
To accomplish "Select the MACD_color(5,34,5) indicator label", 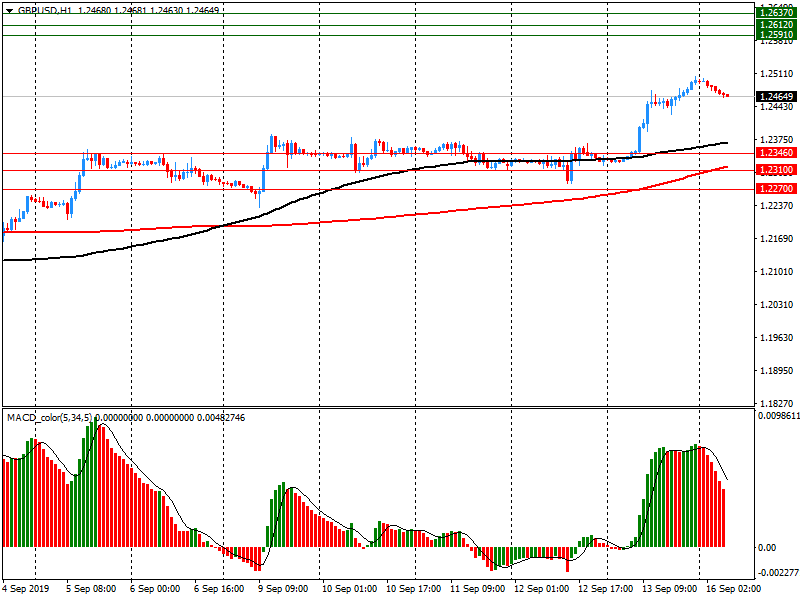I will point(49,418).
